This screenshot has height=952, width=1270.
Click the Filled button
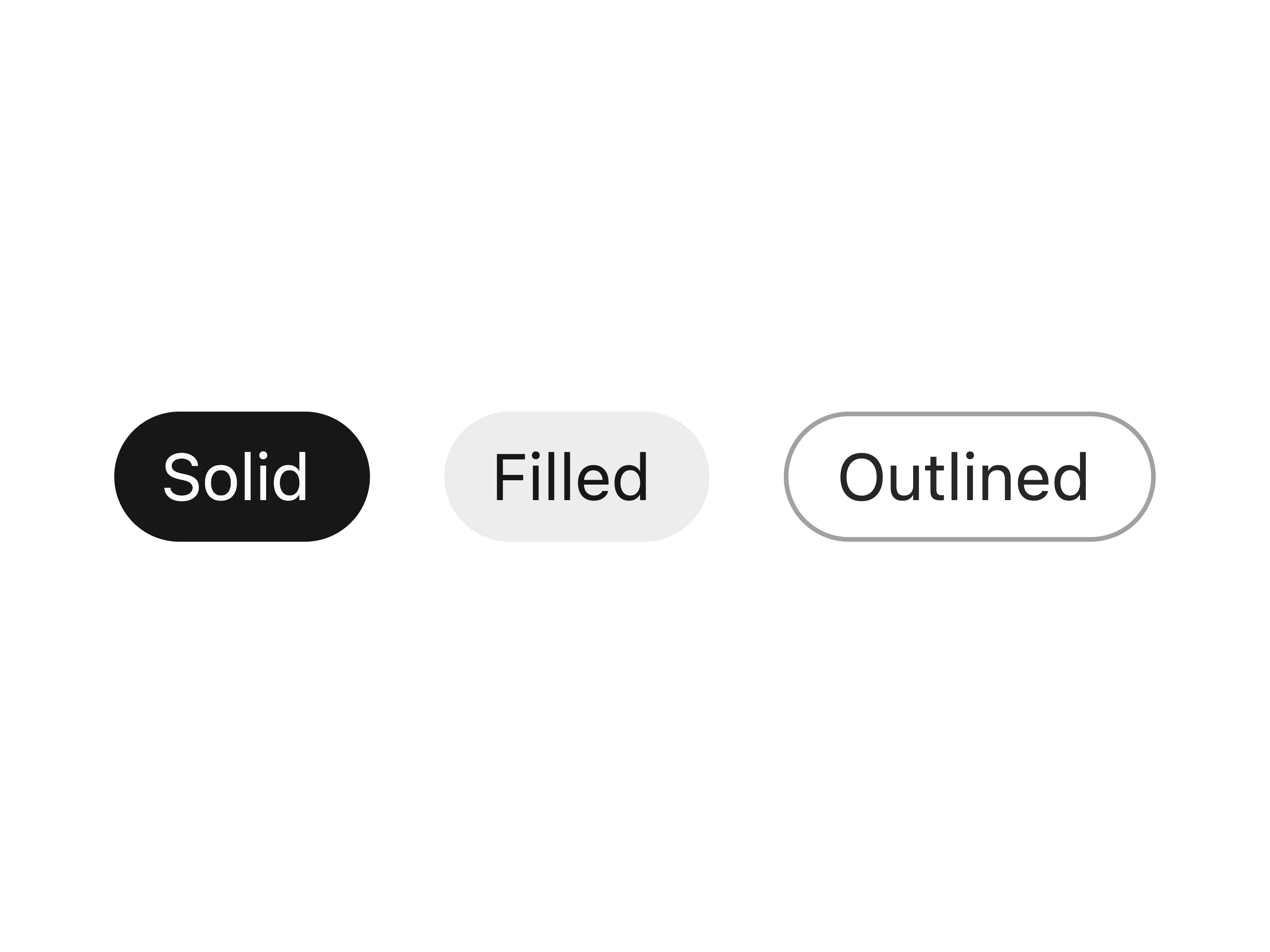577,476
